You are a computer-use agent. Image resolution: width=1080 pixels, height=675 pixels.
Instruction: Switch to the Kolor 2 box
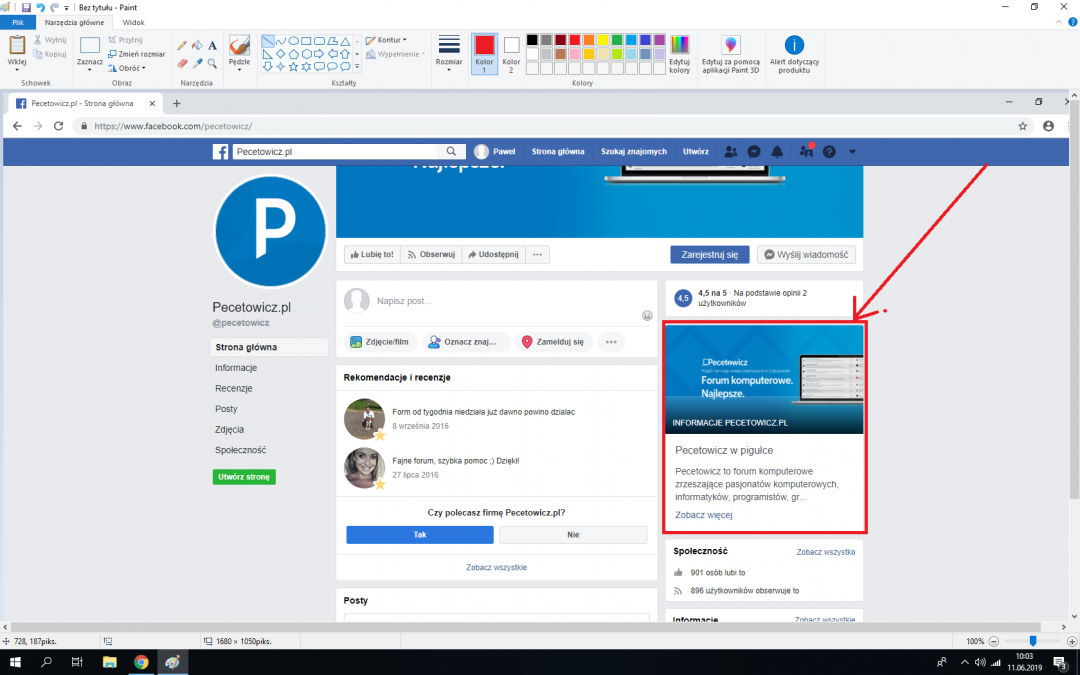[511, 54]
